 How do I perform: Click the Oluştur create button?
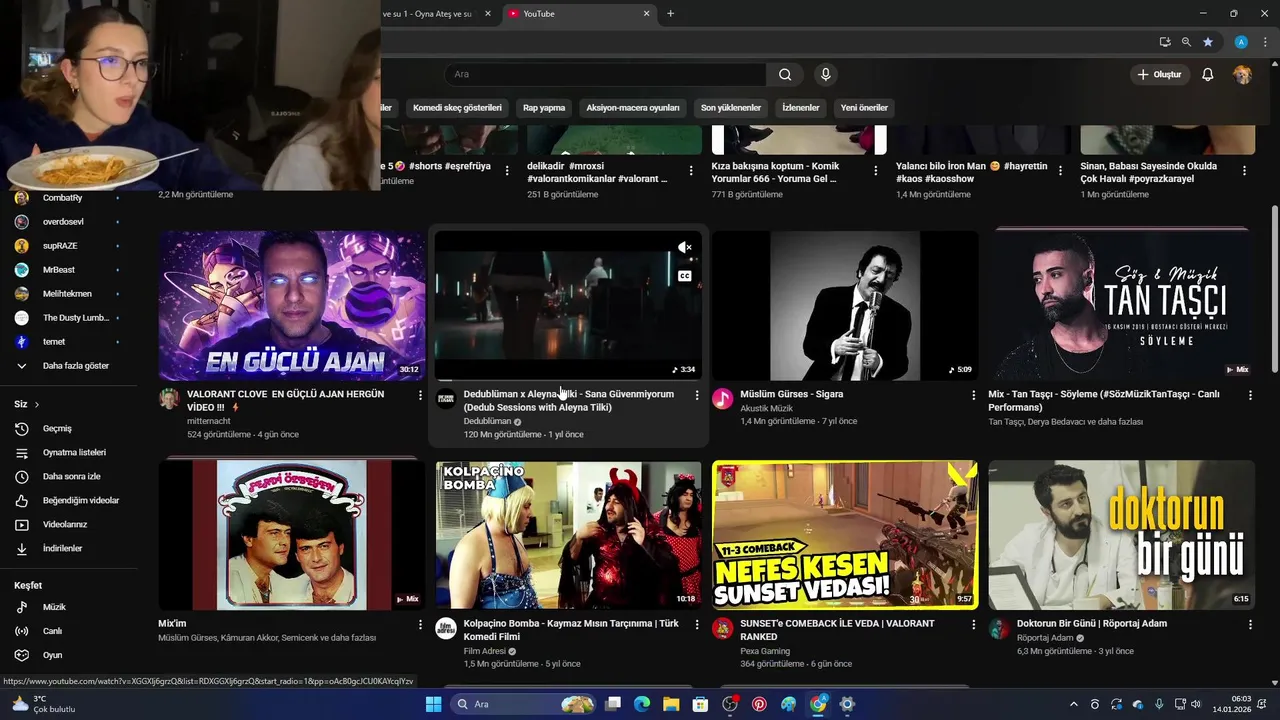(1159, 74)
